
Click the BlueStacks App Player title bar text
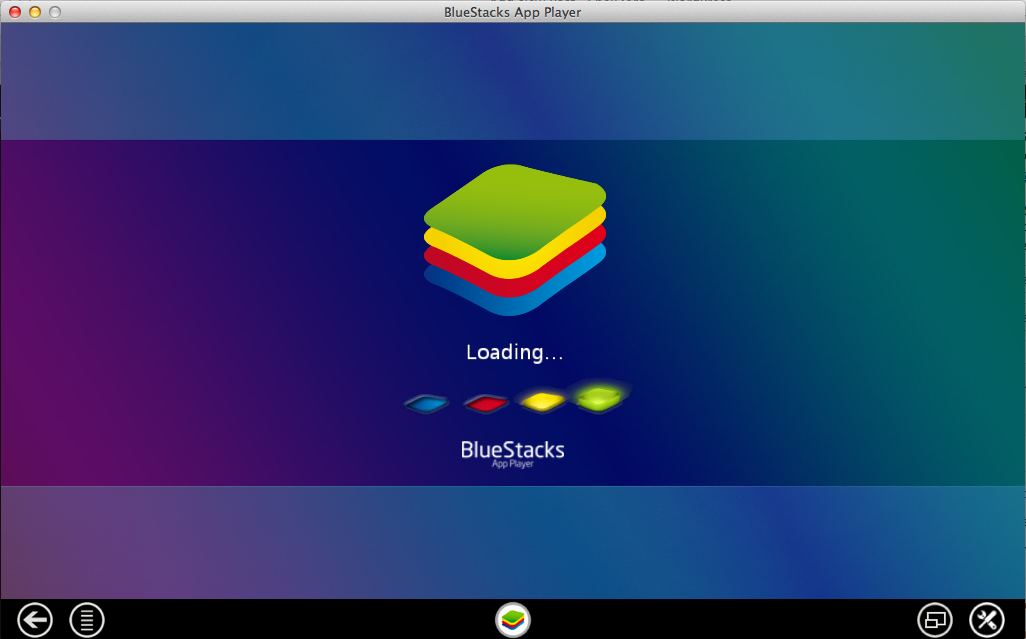click(x=513, y=12)
